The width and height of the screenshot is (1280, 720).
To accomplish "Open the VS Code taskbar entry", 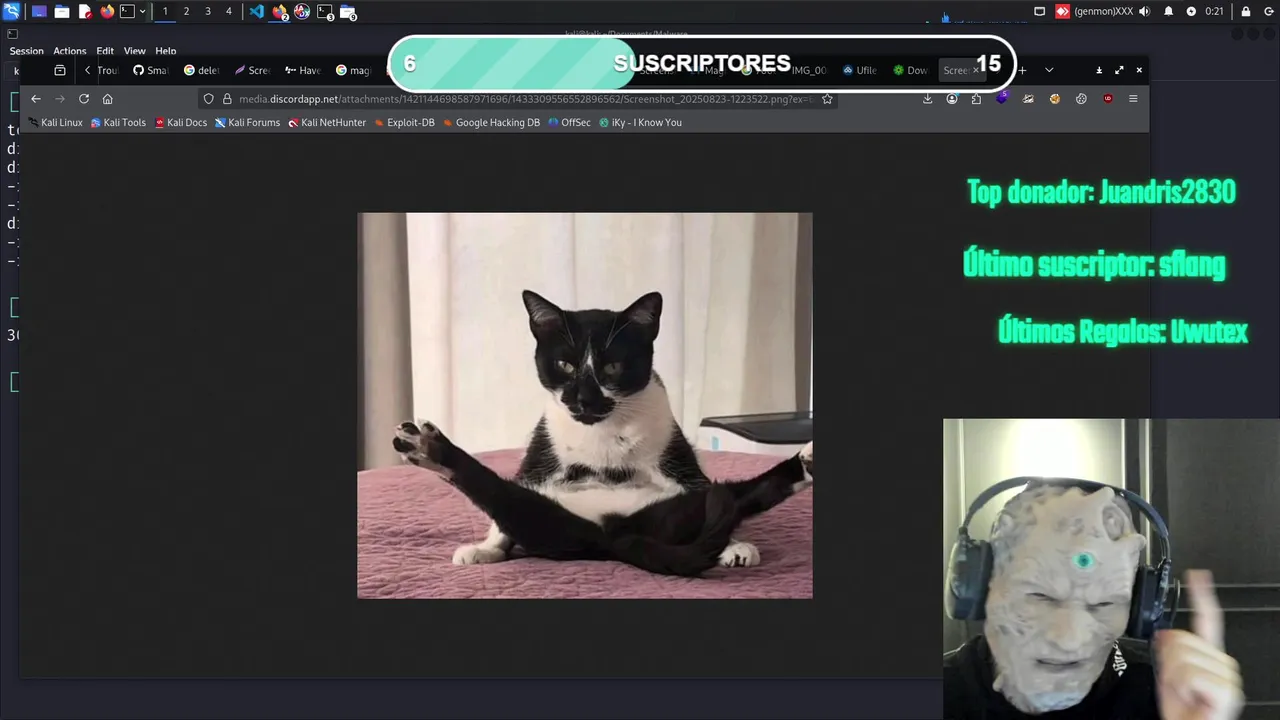I will click(x=257, y=12).
